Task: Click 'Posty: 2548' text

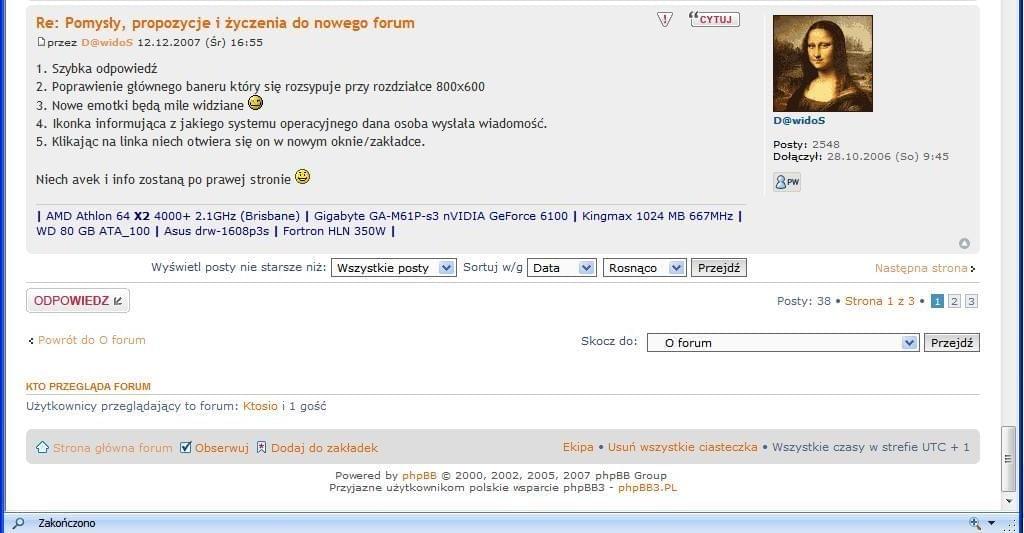Action: (807, 144)
